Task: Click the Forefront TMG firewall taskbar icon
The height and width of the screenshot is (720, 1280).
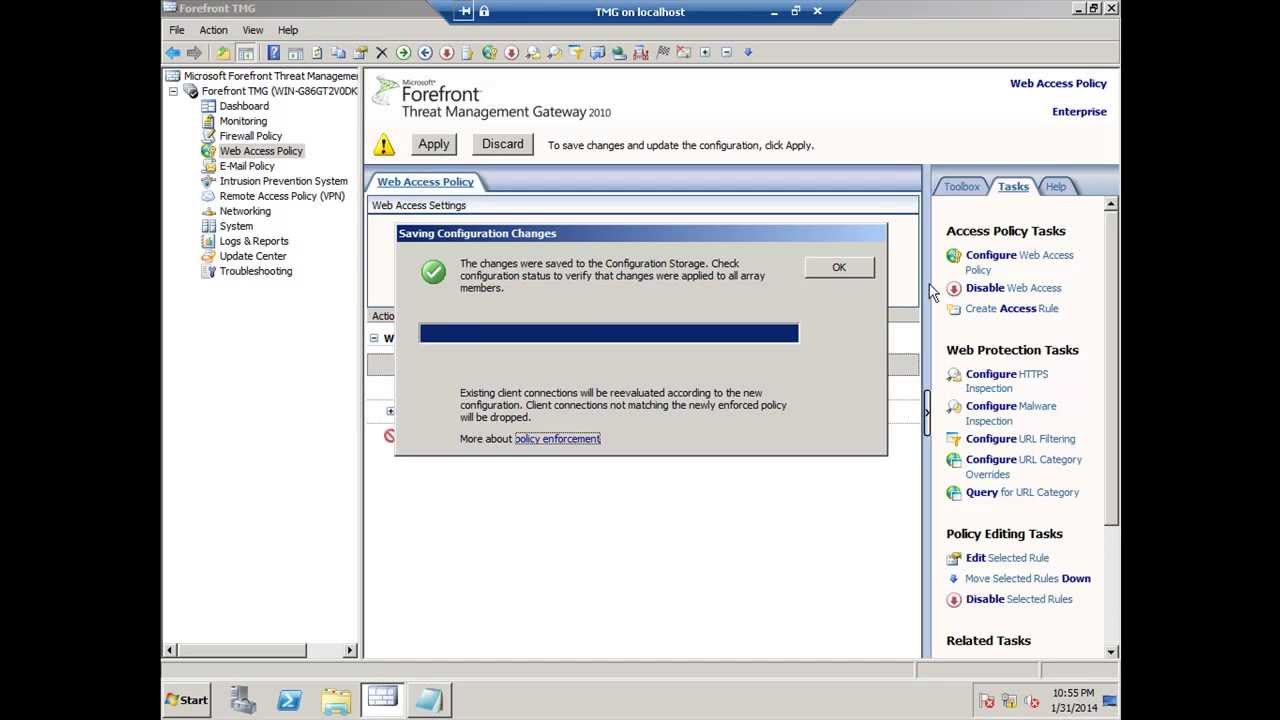Action: point(382,699)
